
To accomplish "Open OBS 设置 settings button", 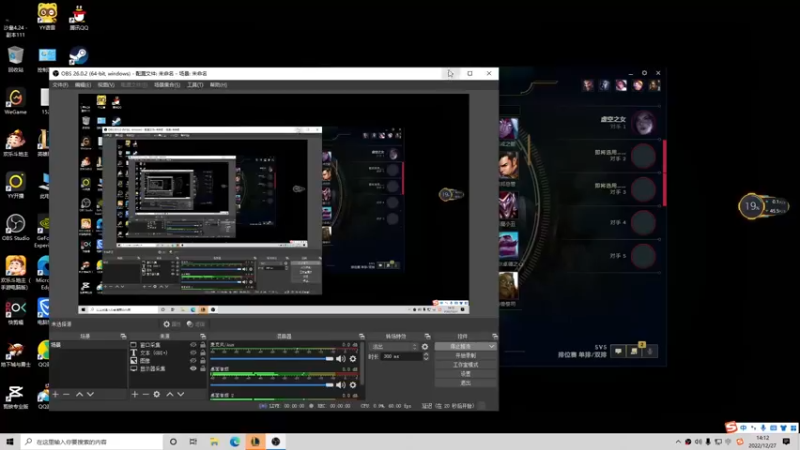I will click(465, 374).
